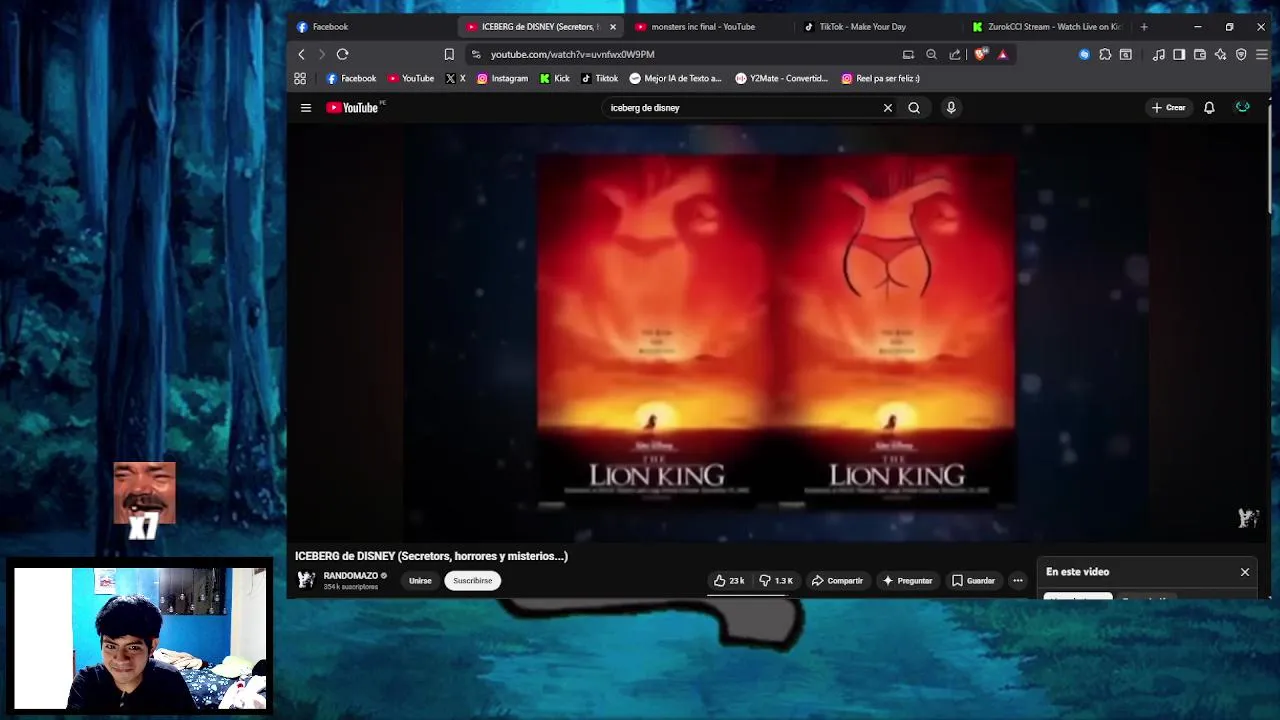Dislike the video (1.3 K)
Screen dimensions: 1280x720
point(776,581)
